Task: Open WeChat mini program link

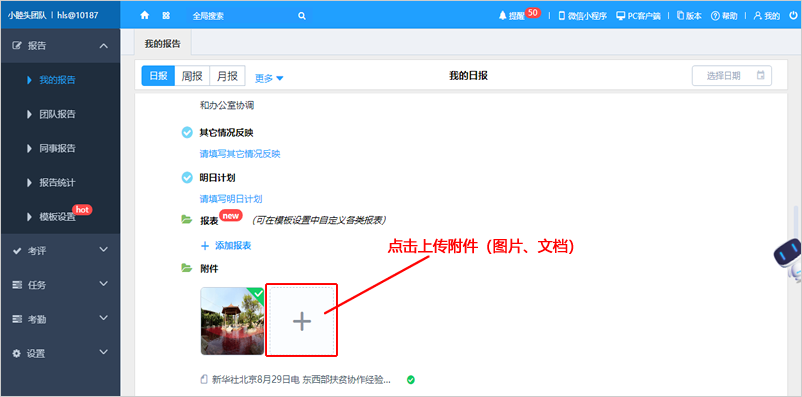Action: (582, 16)
